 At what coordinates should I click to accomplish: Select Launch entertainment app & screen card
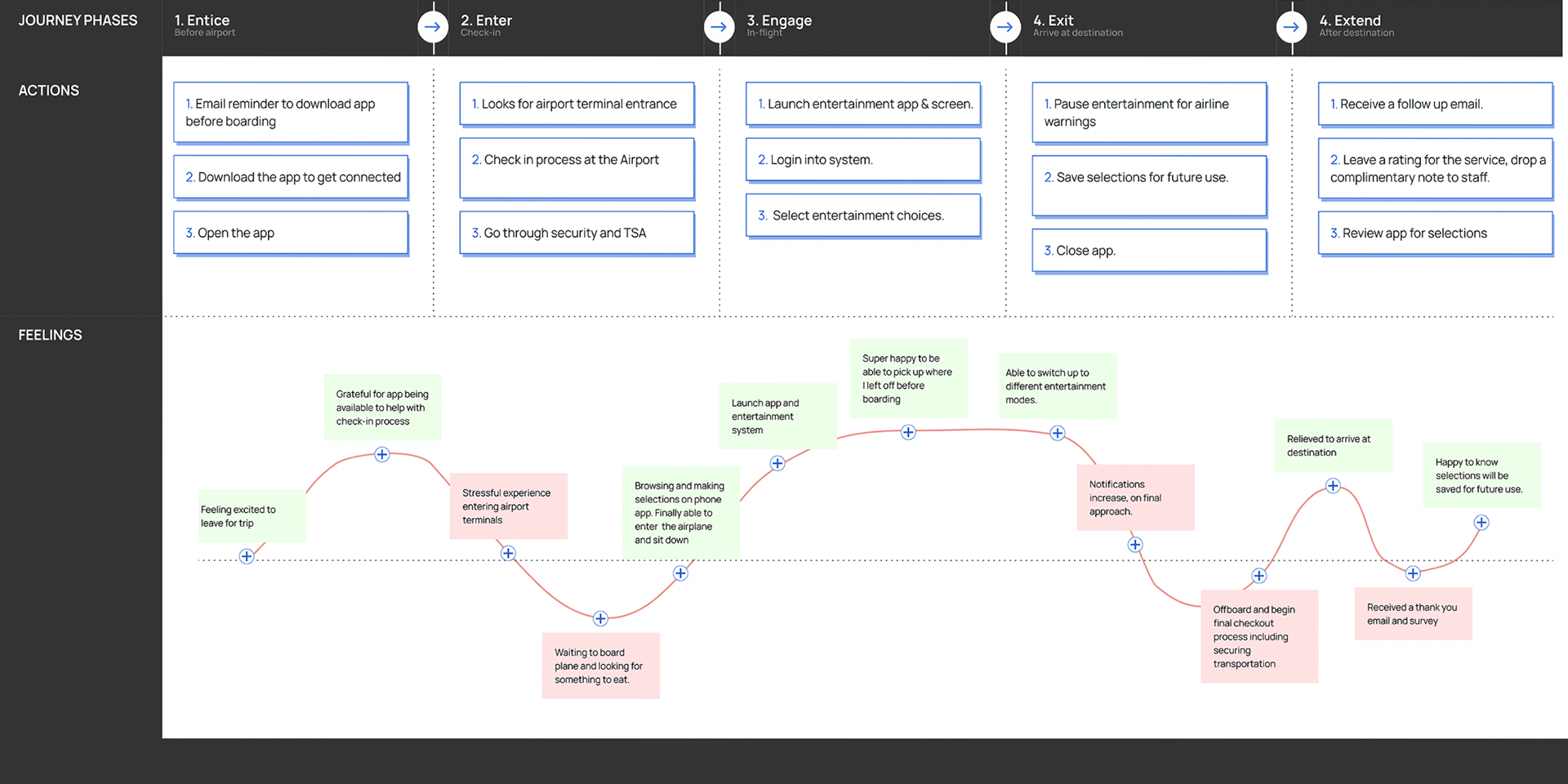[x=863, y=105]
